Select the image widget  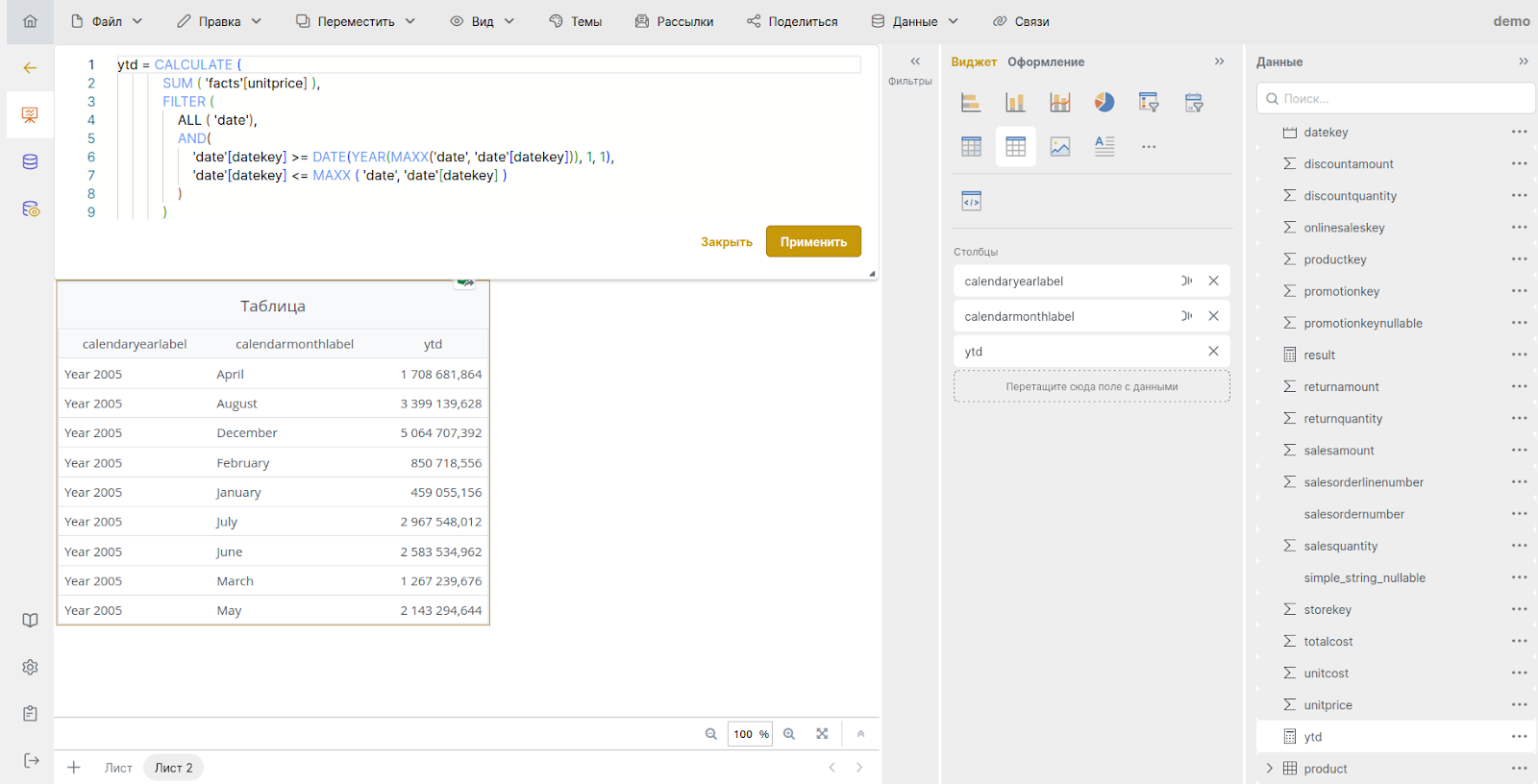tap(1060, 146)
